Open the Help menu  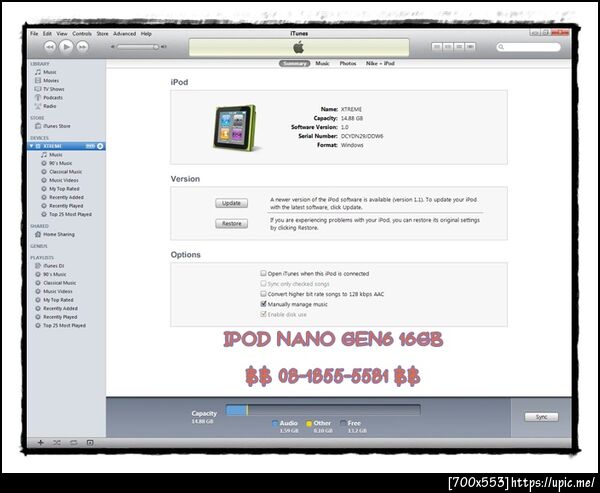[146, 34]
